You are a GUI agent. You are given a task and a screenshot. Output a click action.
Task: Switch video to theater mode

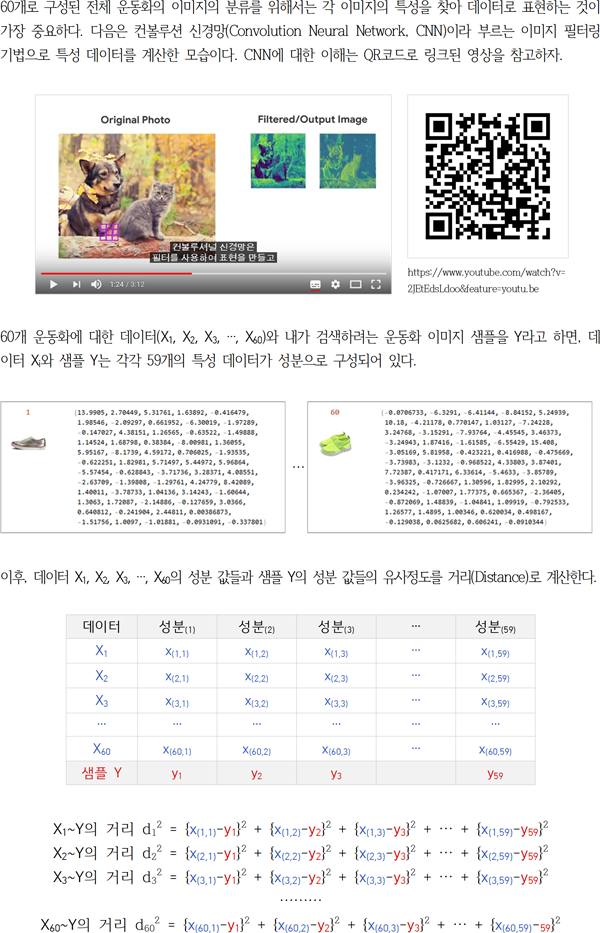356,284
